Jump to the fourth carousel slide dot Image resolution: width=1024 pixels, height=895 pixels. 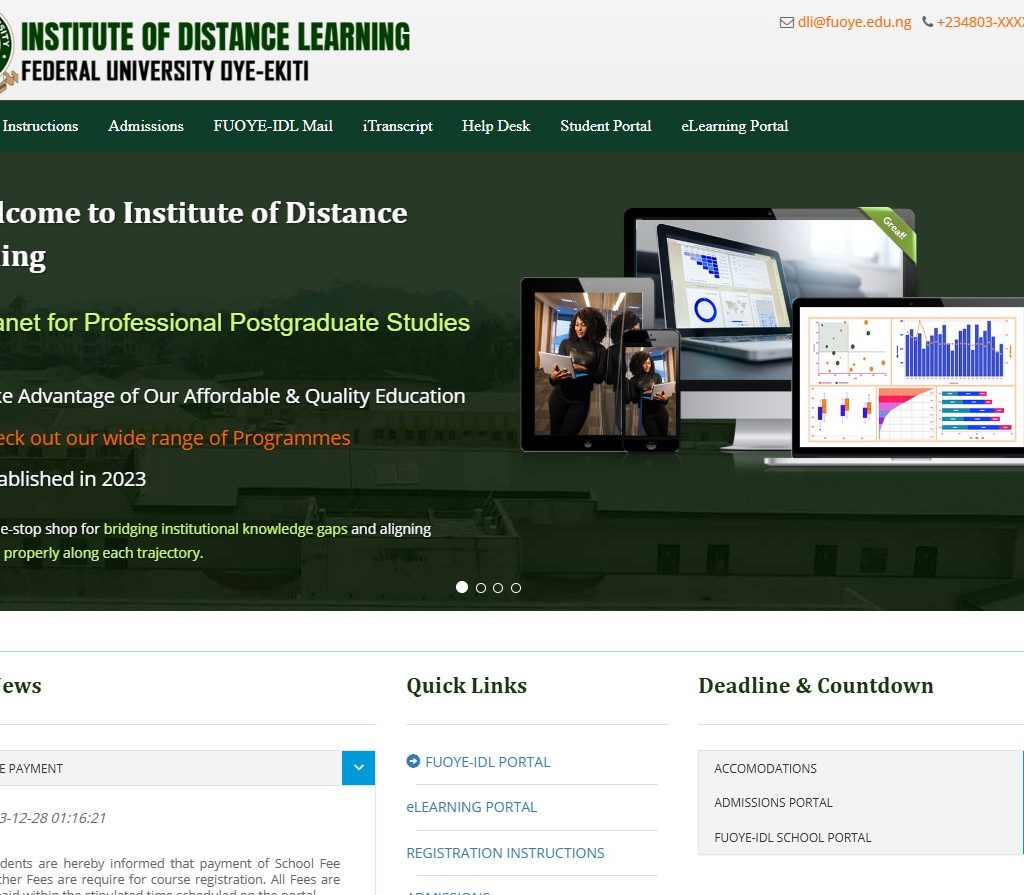(516, 588)
